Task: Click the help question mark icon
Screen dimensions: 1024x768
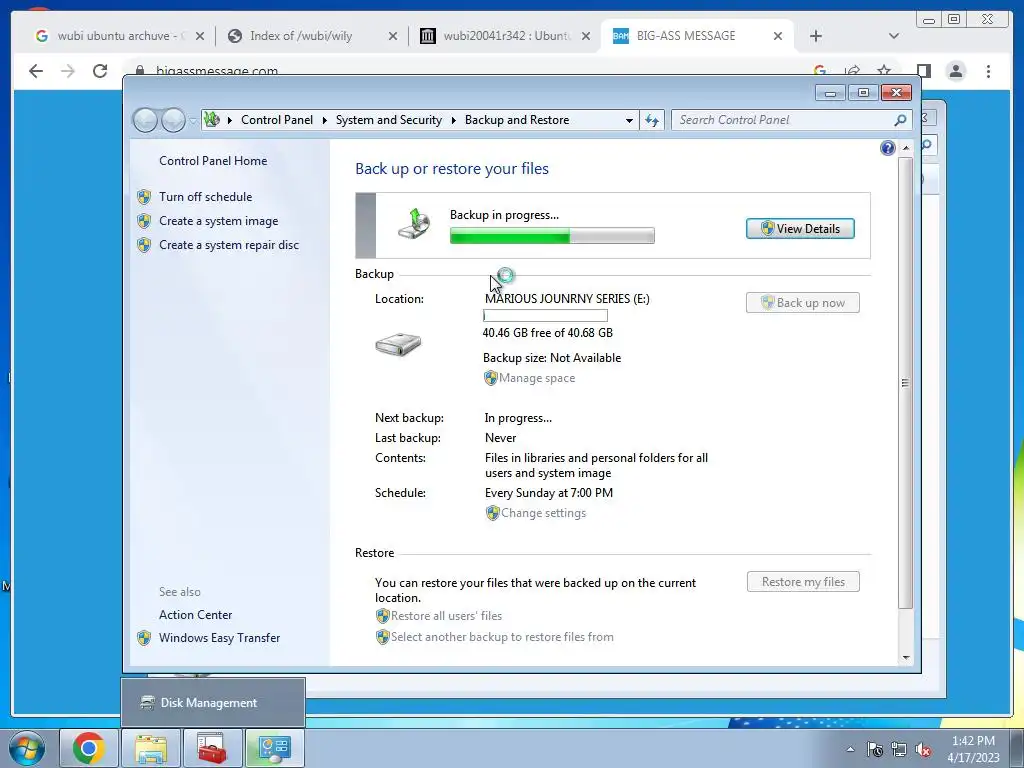Action: click(888, 148)
